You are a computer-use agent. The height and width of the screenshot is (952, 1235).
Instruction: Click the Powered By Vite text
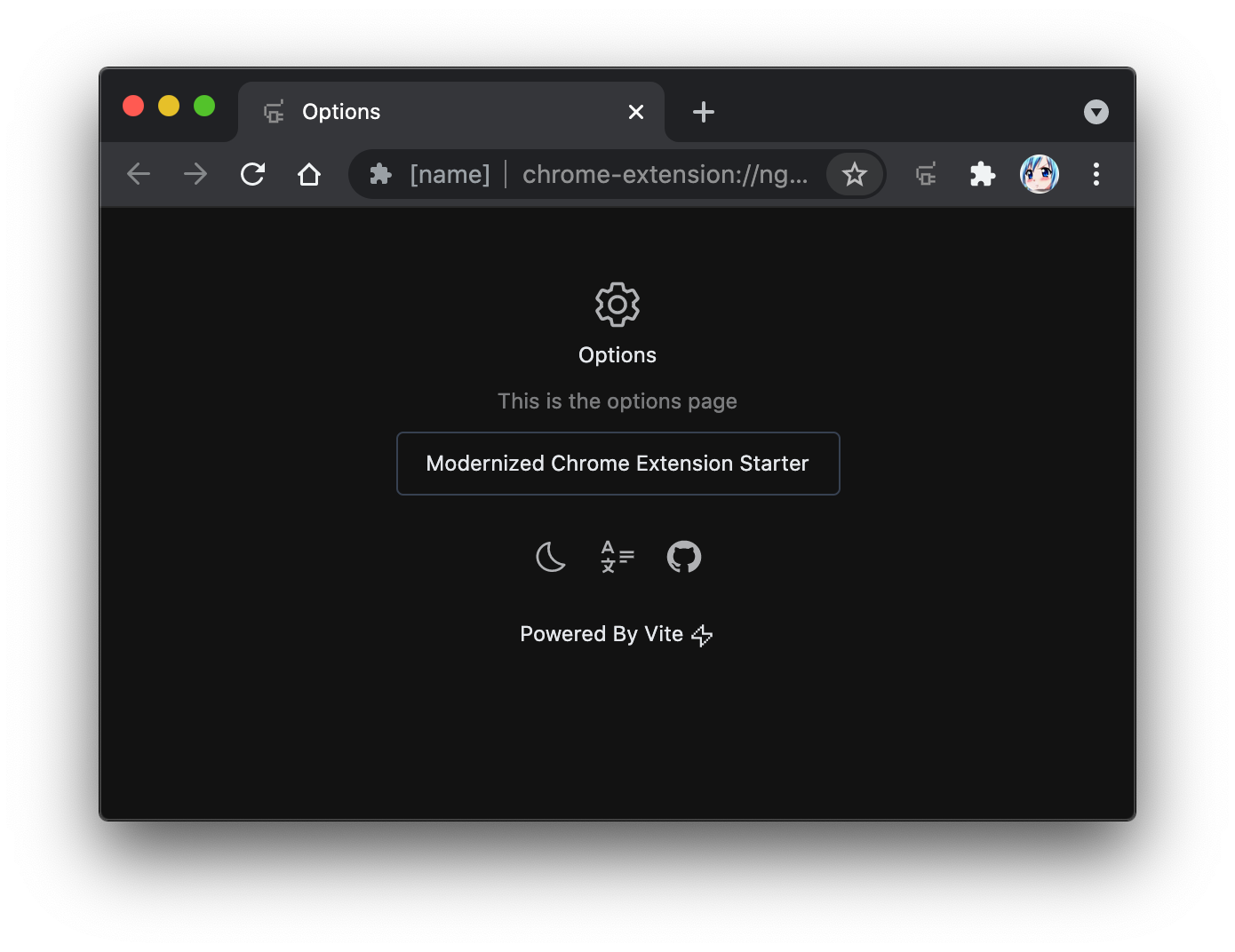click(x=602, y=634)
